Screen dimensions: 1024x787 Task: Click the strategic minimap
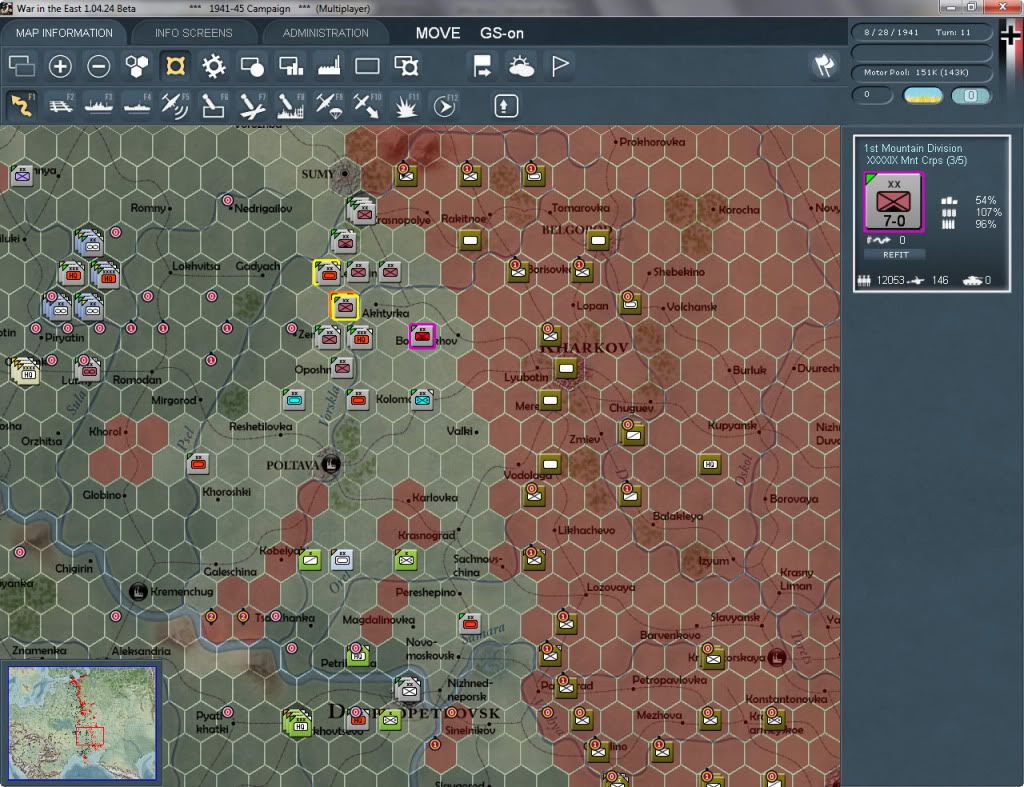[82, 723]
